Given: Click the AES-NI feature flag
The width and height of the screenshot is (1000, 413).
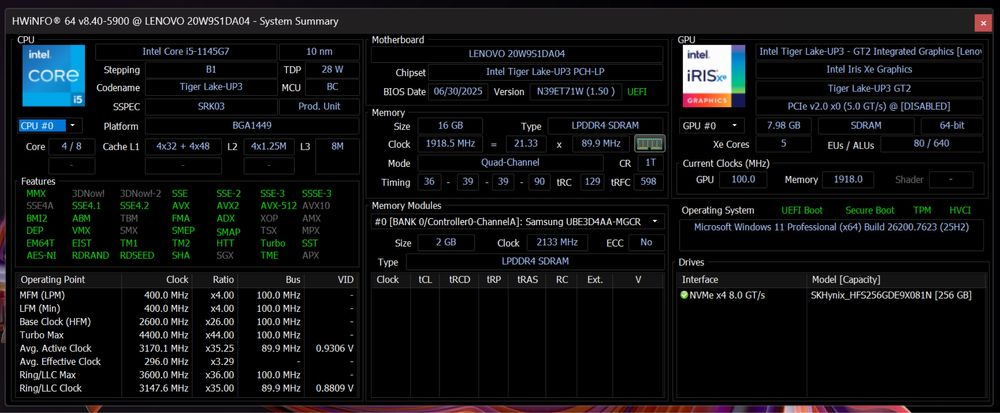Looking at the screenshot, I should (x=39, y=256).
